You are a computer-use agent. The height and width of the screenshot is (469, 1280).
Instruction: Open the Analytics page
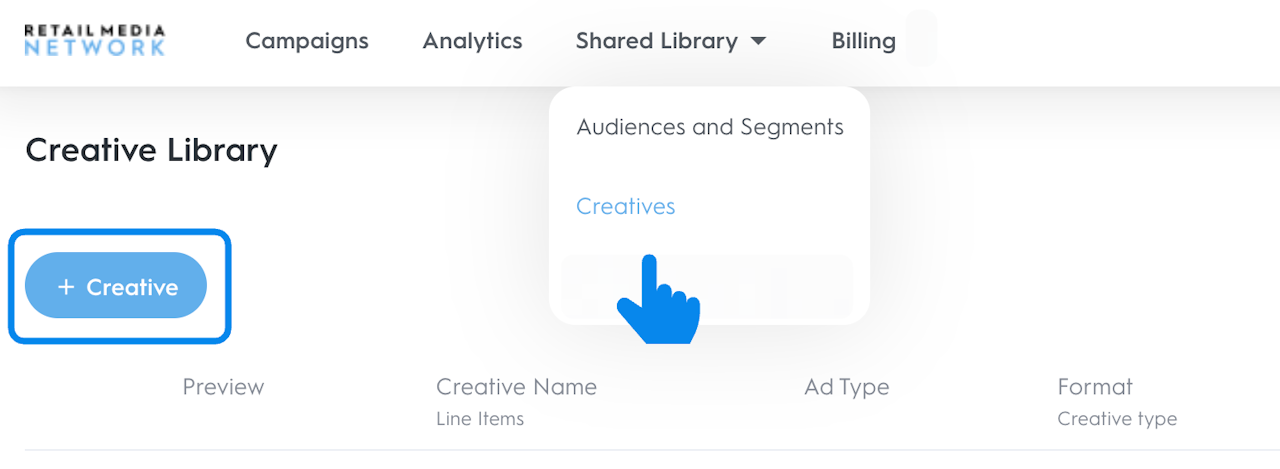[472, 41]
